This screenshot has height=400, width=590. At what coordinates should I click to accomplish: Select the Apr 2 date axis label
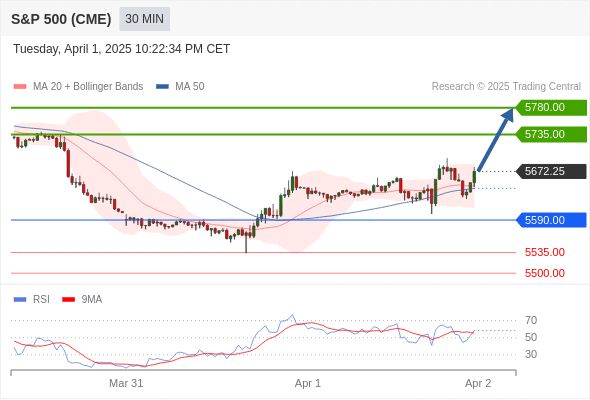(478, 383)
